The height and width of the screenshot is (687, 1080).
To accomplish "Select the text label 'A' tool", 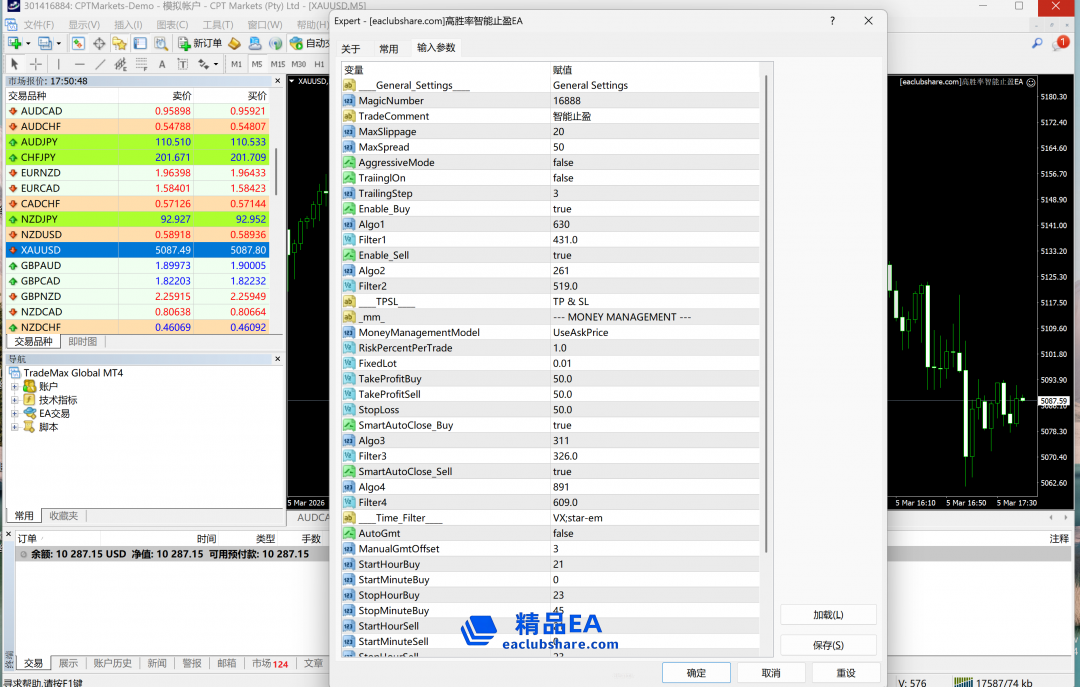I will pyautogui.click(x=161, y=64).
